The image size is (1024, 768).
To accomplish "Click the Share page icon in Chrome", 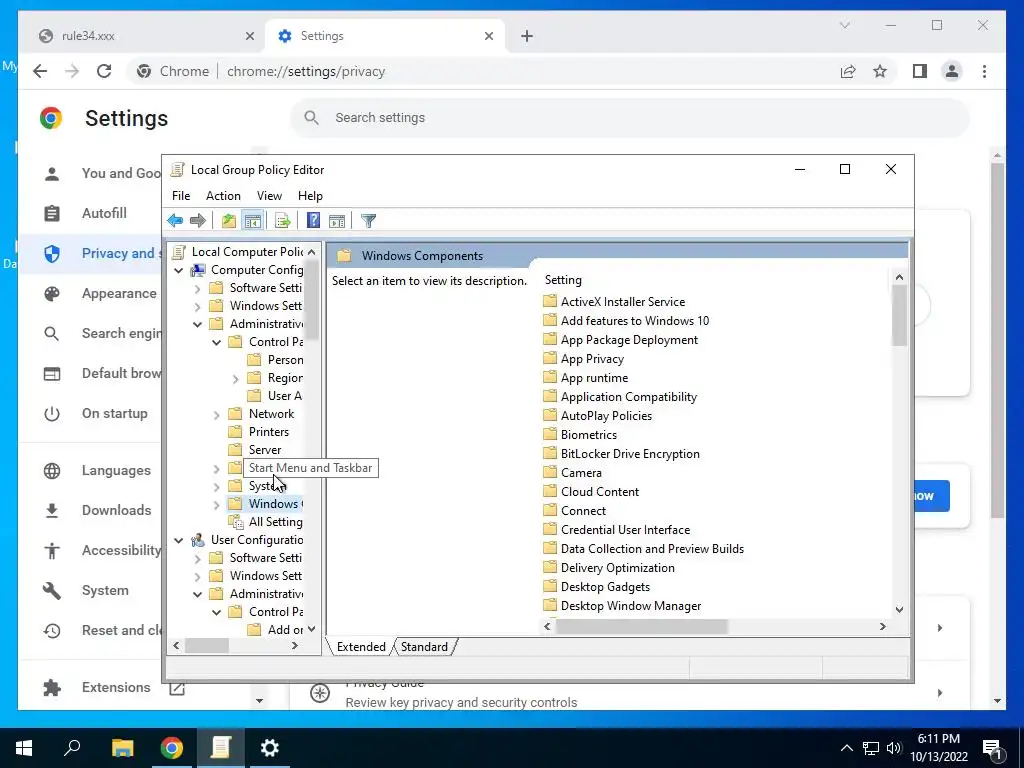I will click(848, 71).
